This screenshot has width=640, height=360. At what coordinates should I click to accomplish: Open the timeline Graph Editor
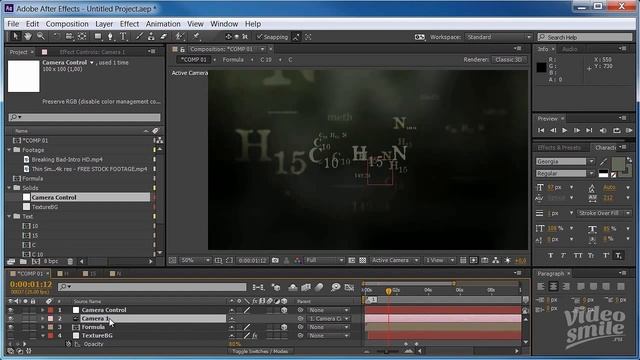349,287
